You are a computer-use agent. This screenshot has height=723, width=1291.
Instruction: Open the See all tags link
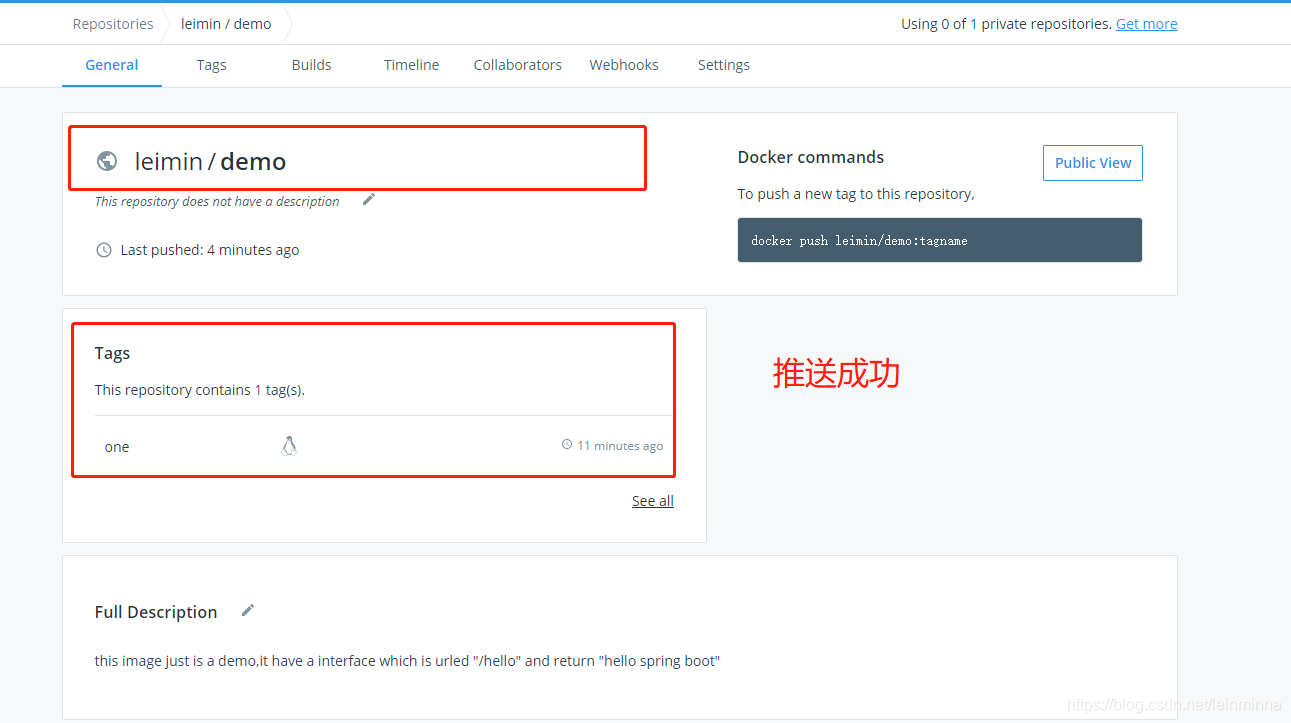coord(653,501)
